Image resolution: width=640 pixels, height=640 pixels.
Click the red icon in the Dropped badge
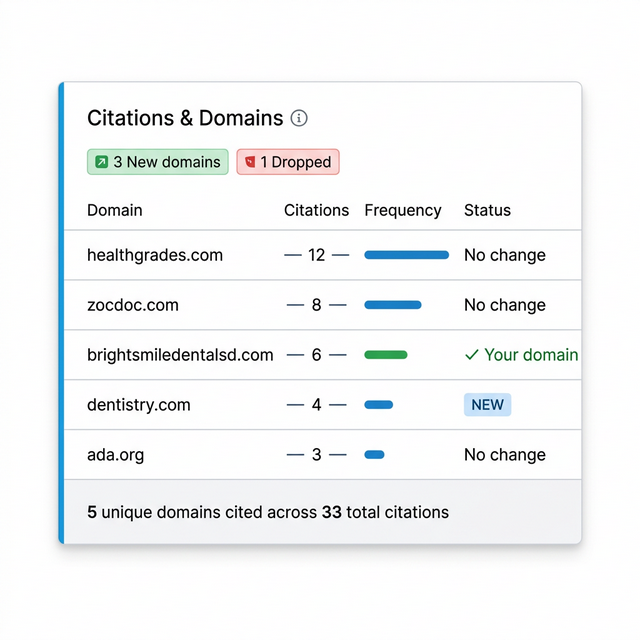(250, 162)
